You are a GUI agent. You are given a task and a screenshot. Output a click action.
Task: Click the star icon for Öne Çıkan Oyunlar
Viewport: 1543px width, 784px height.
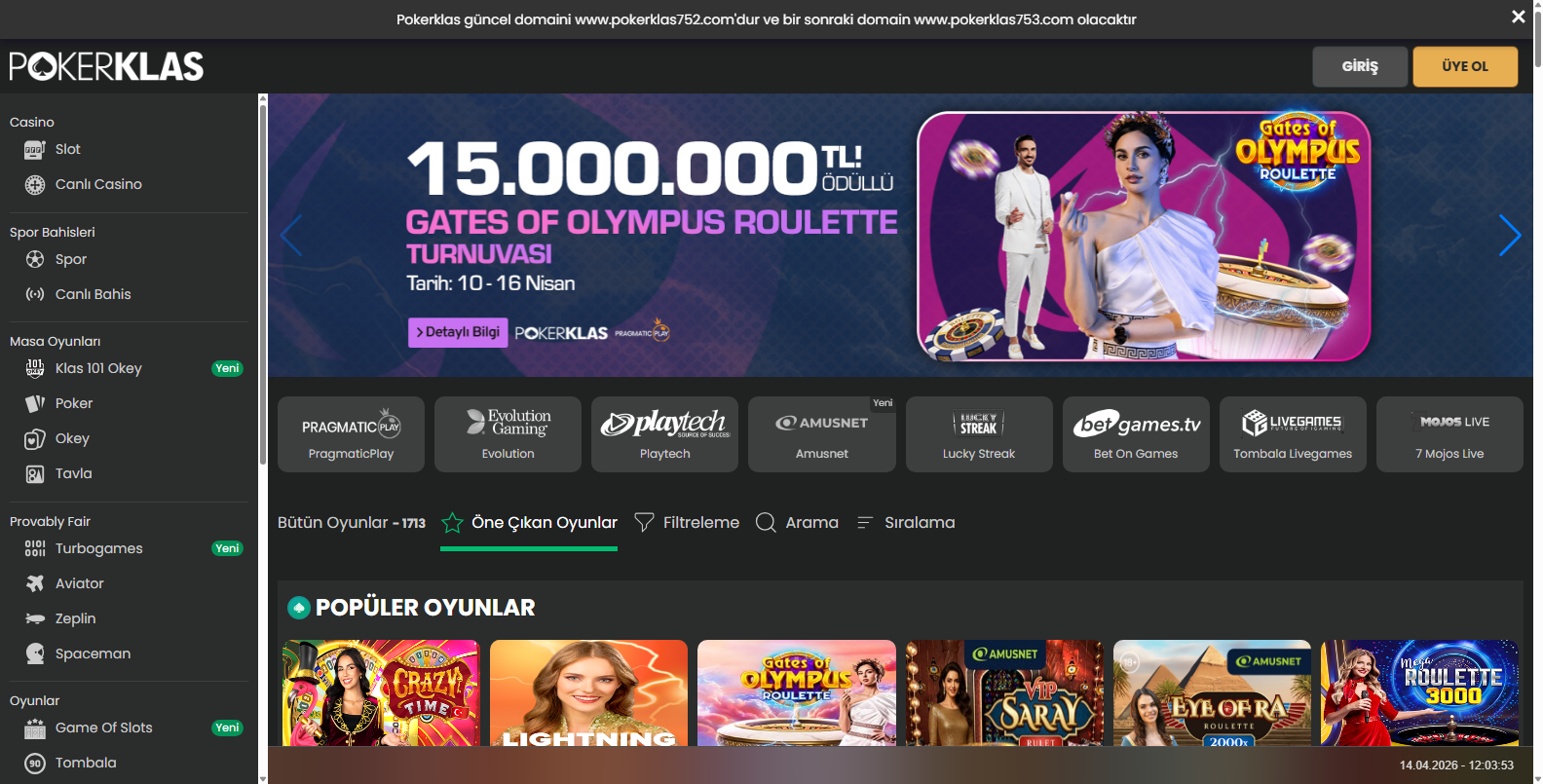pos(452,523)
